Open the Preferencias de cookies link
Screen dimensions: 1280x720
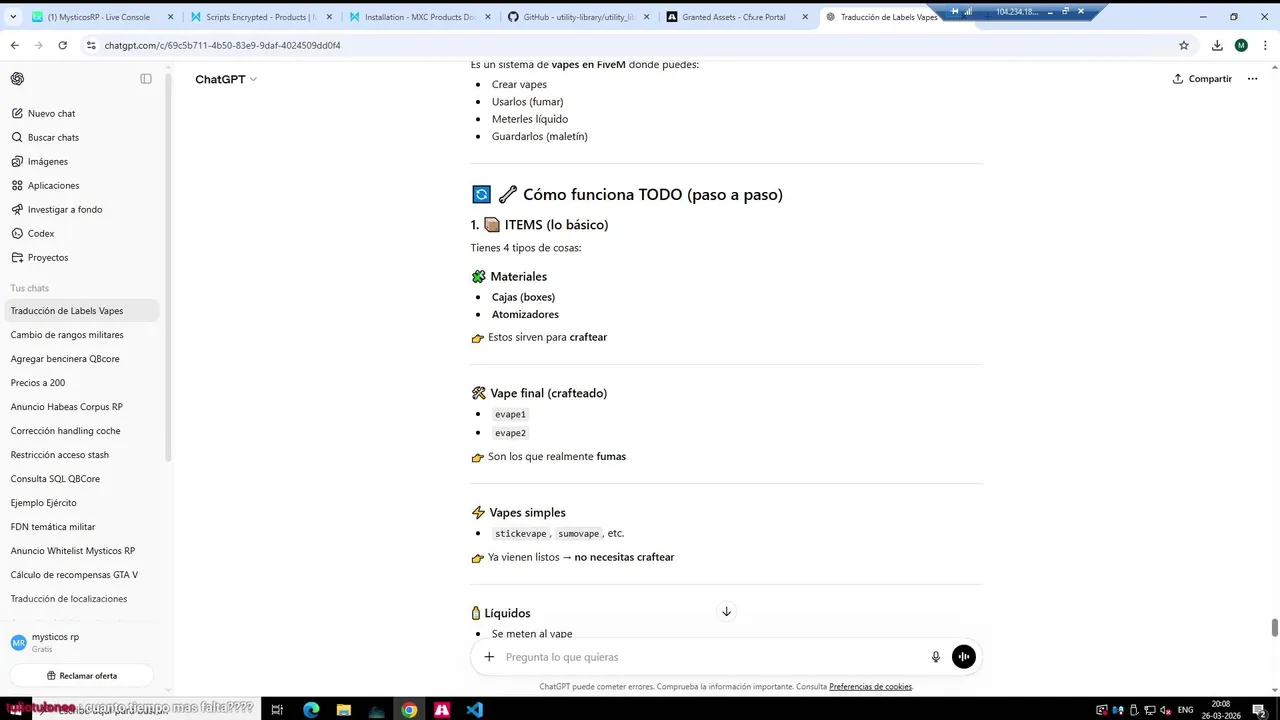(x=870, y=687)
